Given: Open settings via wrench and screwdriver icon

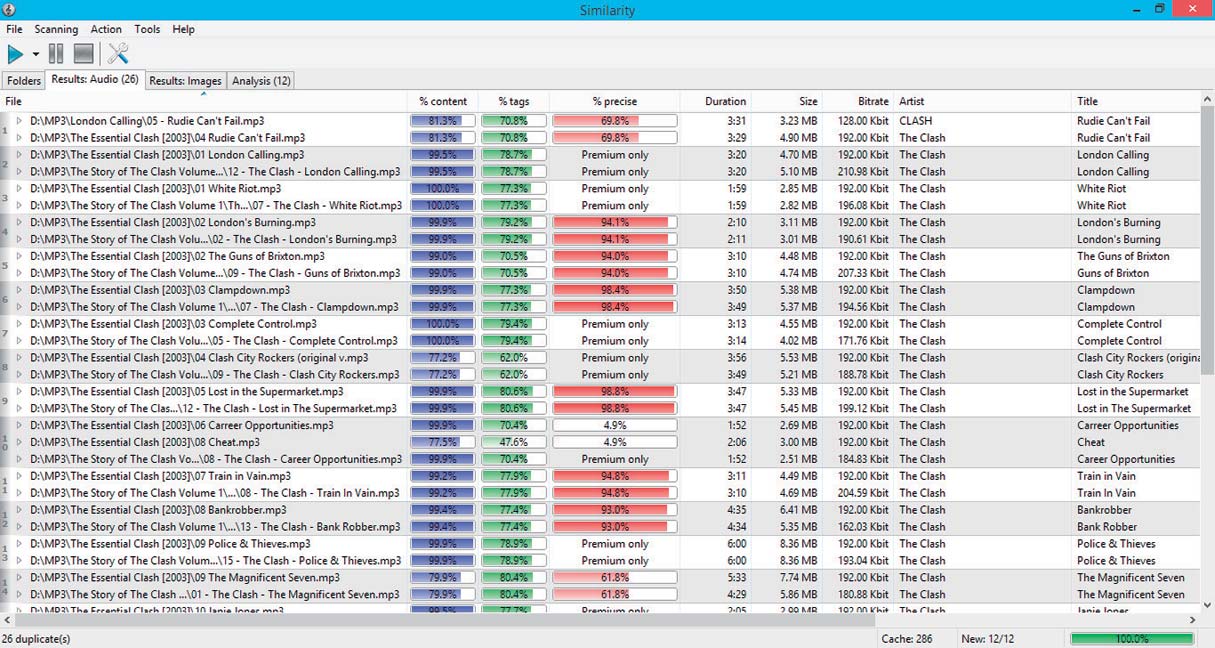Looking at the screenshot, I should coord(118,54).
